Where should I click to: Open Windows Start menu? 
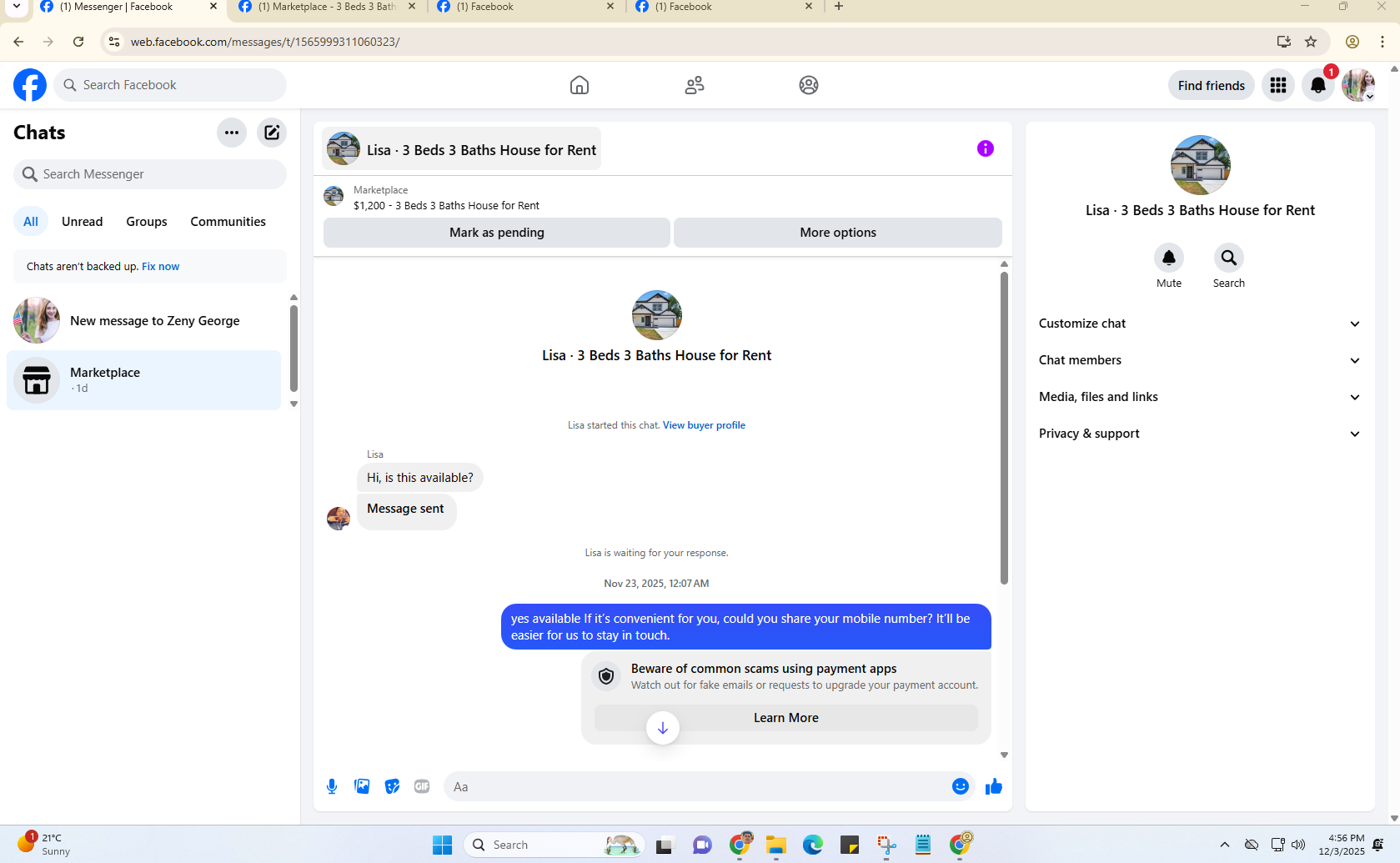443,845
